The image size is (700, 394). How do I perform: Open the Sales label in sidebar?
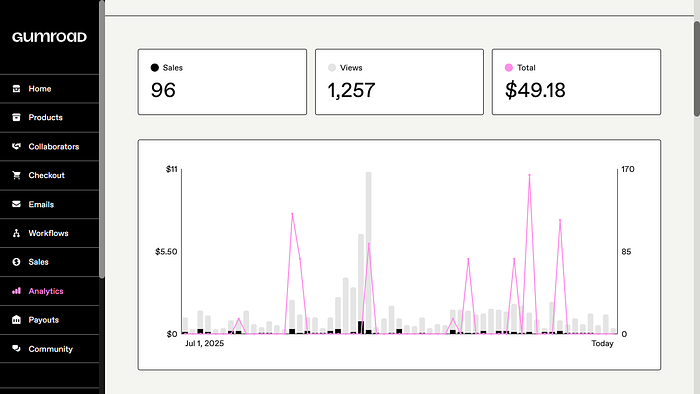[38, 262]
